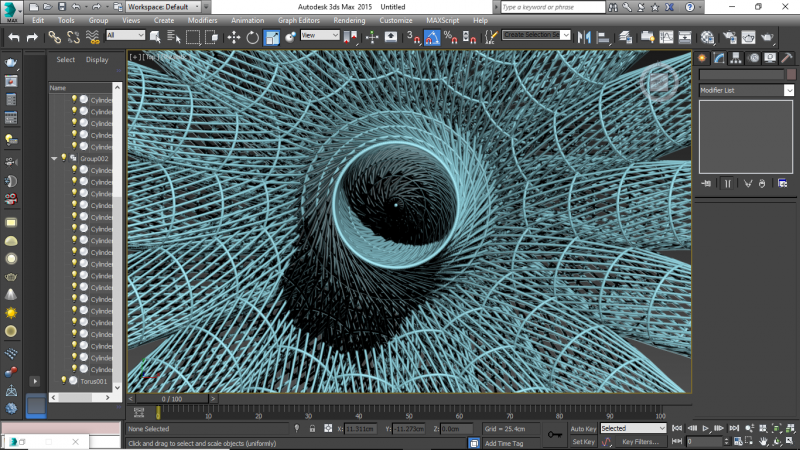Image resolution: width=800 pixels, height=450 pixels.
Task: Click the Add Time Tag field
Action: tap(505, 443)
